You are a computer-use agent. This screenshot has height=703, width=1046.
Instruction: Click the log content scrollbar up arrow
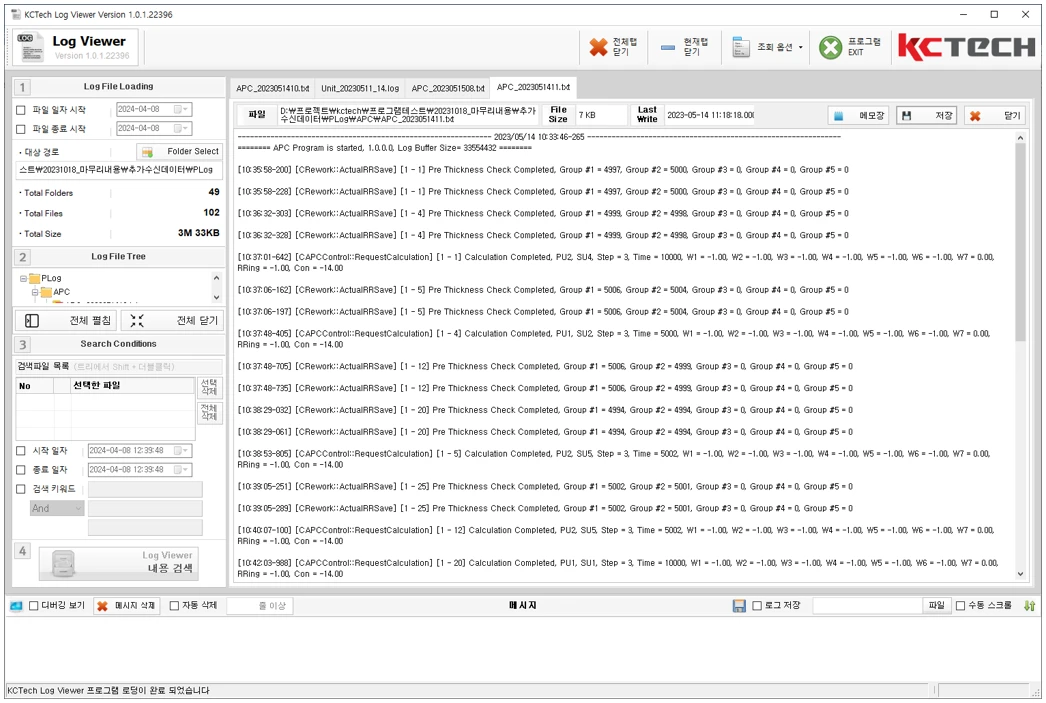1020,137
